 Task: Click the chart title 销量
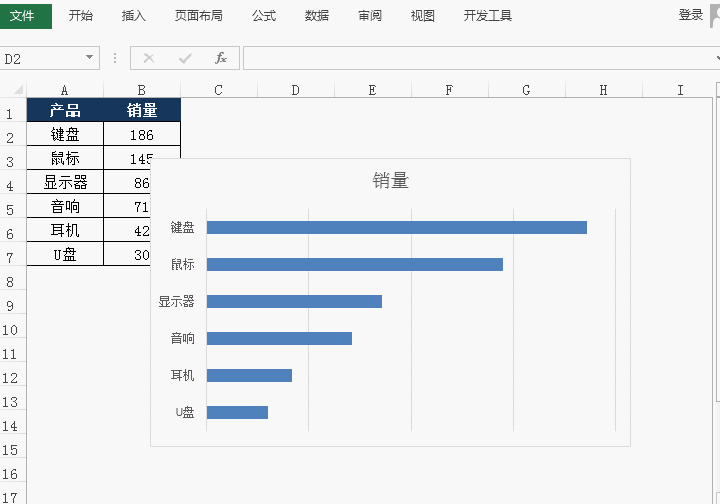pos(390,180)
